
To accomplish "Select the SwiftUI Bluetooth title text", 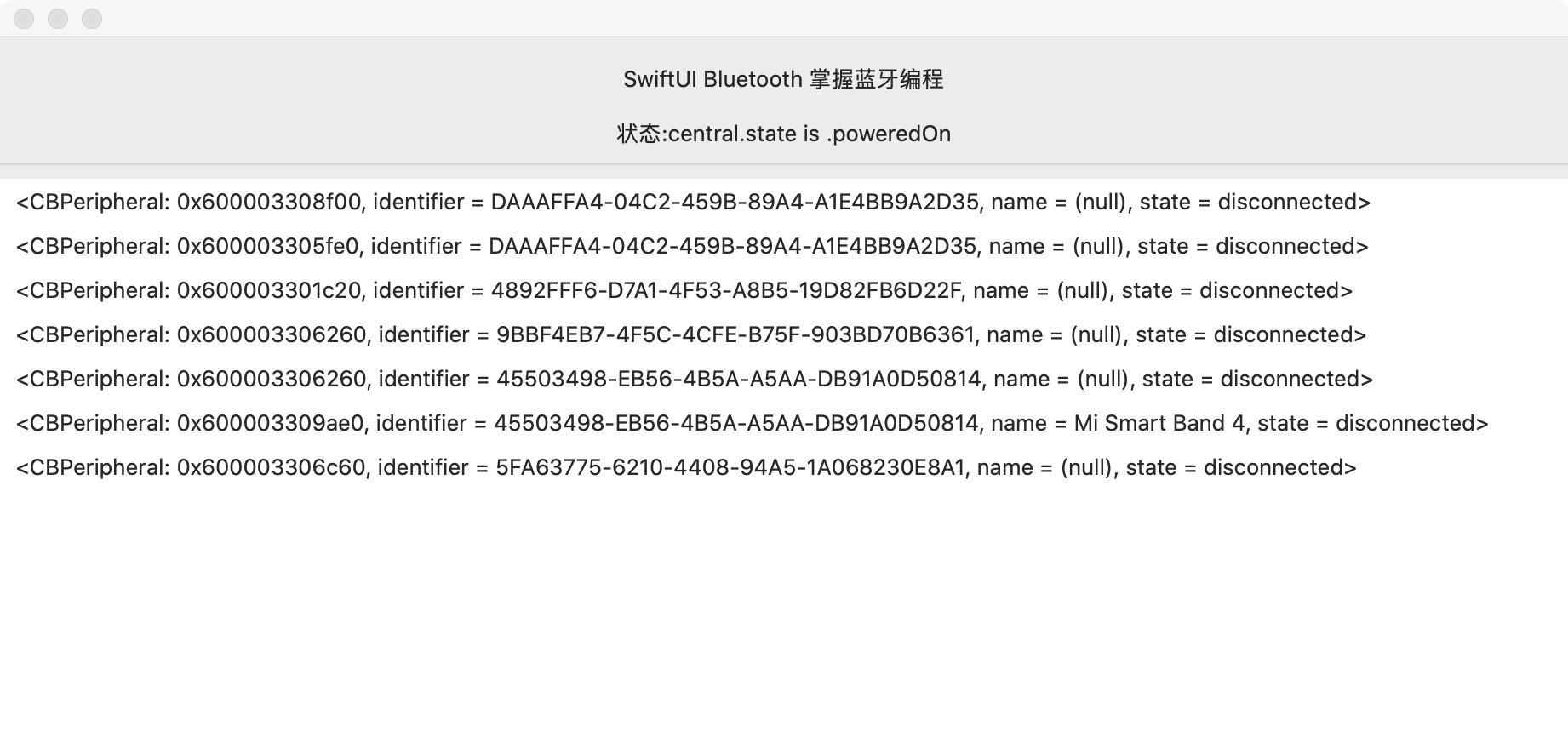I will (x=783, y=79).
